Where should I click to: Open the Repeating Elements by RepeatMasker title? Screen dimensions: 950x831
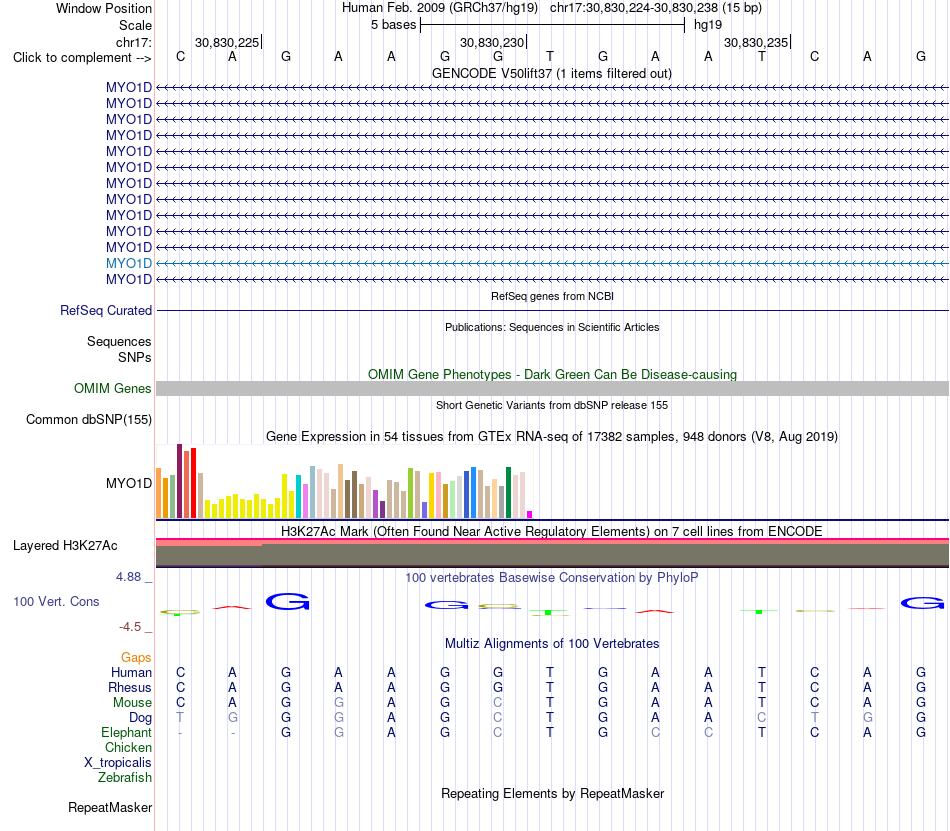click(552, 793)
